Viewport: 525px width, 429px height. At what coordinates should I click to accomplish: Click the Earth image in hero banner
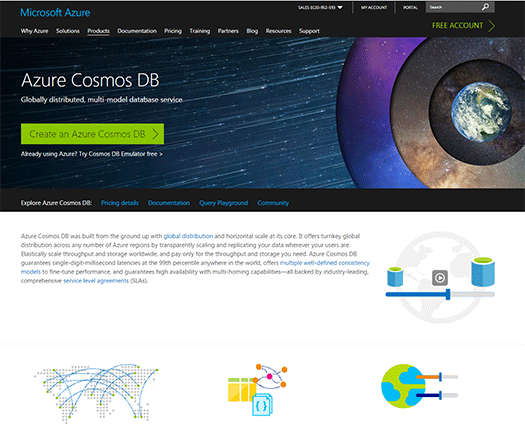point(481,112)
